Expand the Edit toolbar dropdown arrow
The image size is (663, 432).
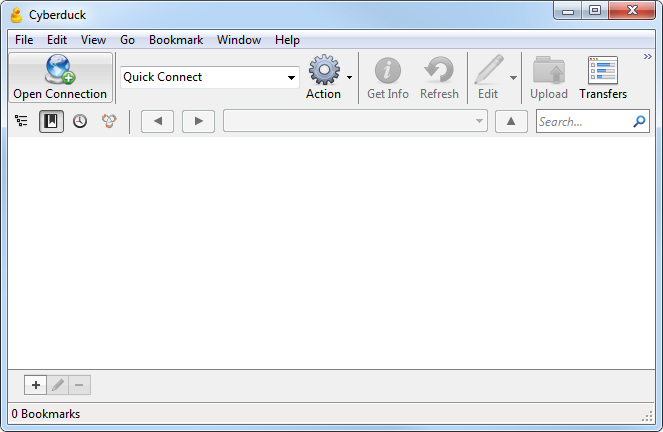[x=513, y=78]
